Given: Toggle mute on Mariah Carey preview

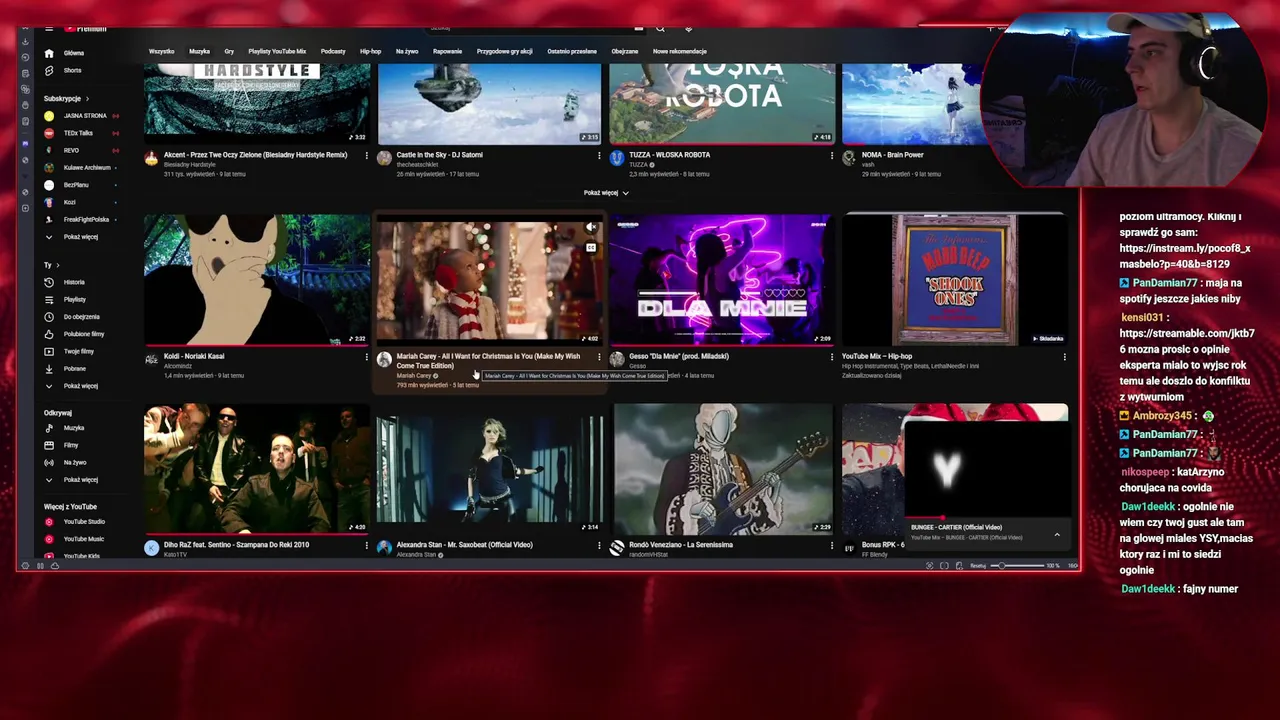Looking at the screenshot, I should click(x=591, y=229).
